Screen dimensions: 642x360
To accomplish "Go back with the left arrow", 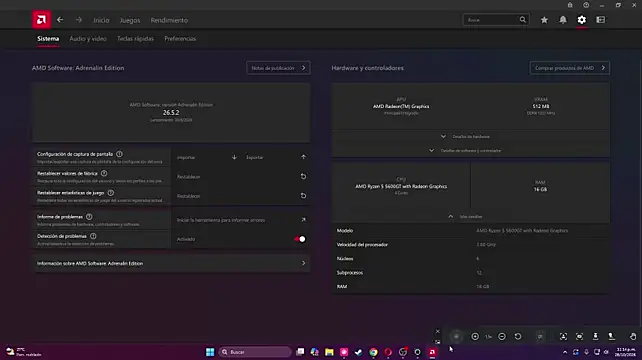I will [x=60, y=20].
